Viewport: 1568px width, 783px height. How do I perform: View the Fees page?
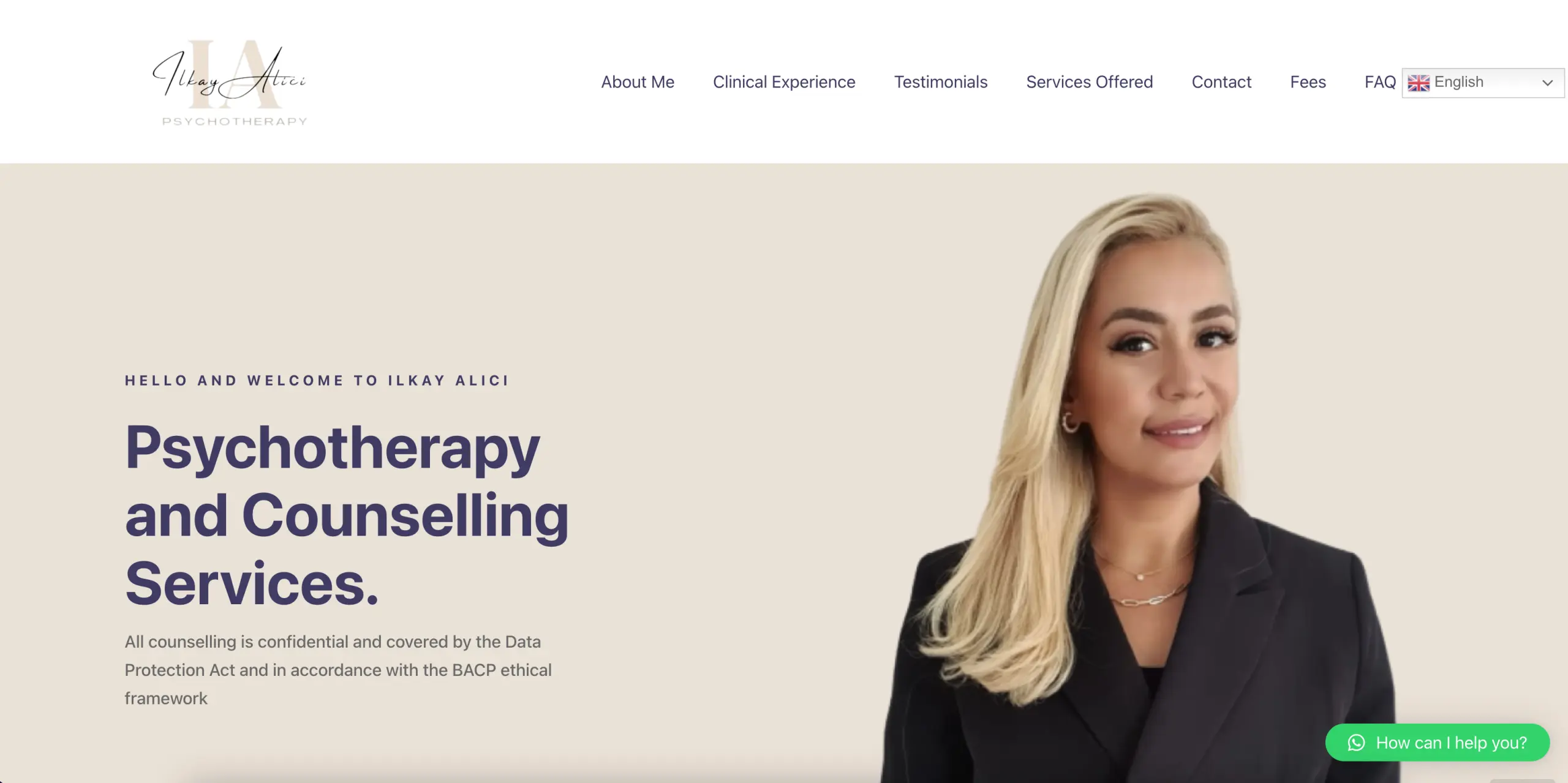tap(1308, 82)
